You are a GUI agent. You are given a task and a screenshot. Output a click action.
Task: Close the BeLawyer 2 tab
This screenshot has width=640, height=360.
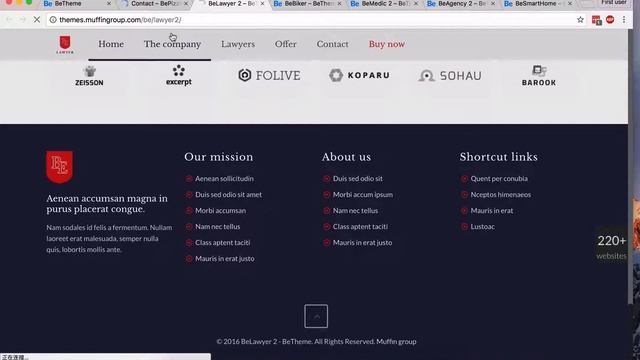coord(262,4)
